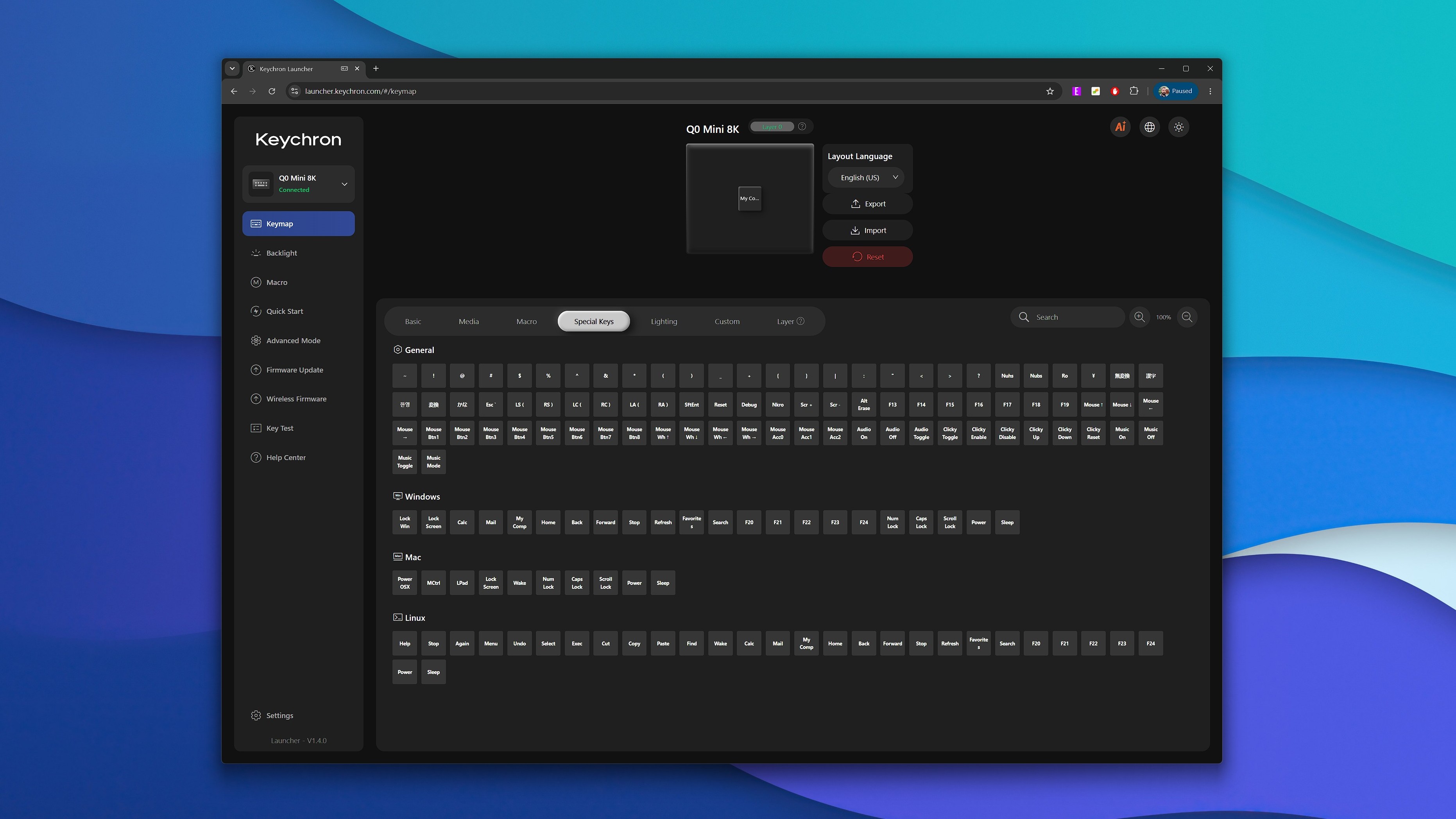The height and width of the screenshot is (819, 1456).
Task: Open Firmware Update in the sidebar
Action: [x=299, y=370]
